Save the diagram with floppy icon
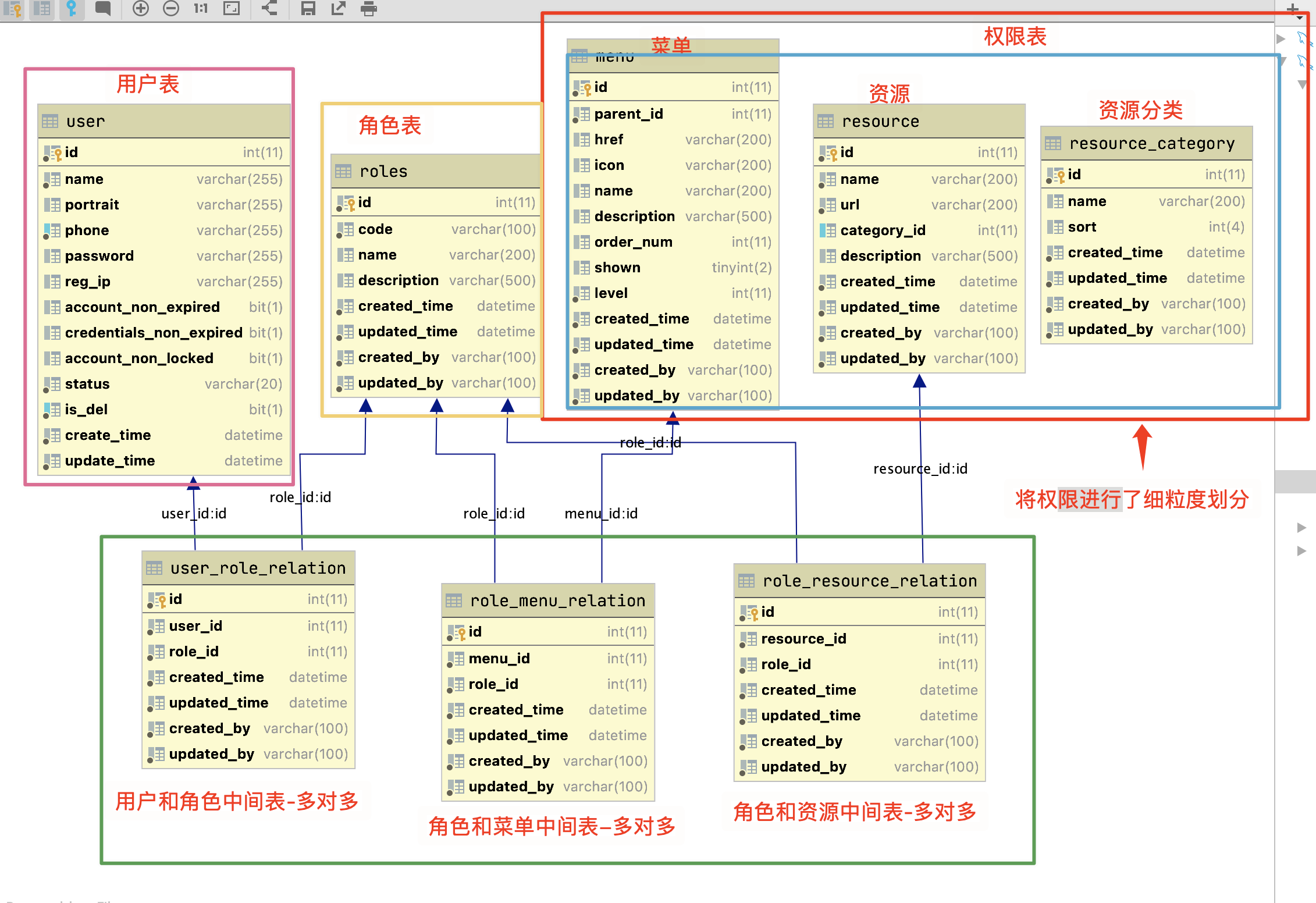Viewport: 1316px width, 903px height. pyautogui.click(x=308, y=9)
